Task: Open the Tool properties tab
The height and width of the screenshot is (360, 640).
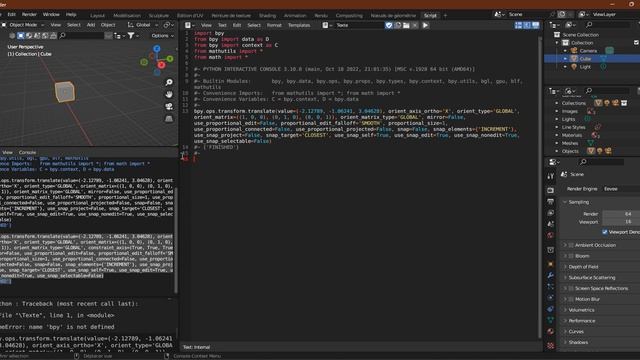Action: pos(551,176)
